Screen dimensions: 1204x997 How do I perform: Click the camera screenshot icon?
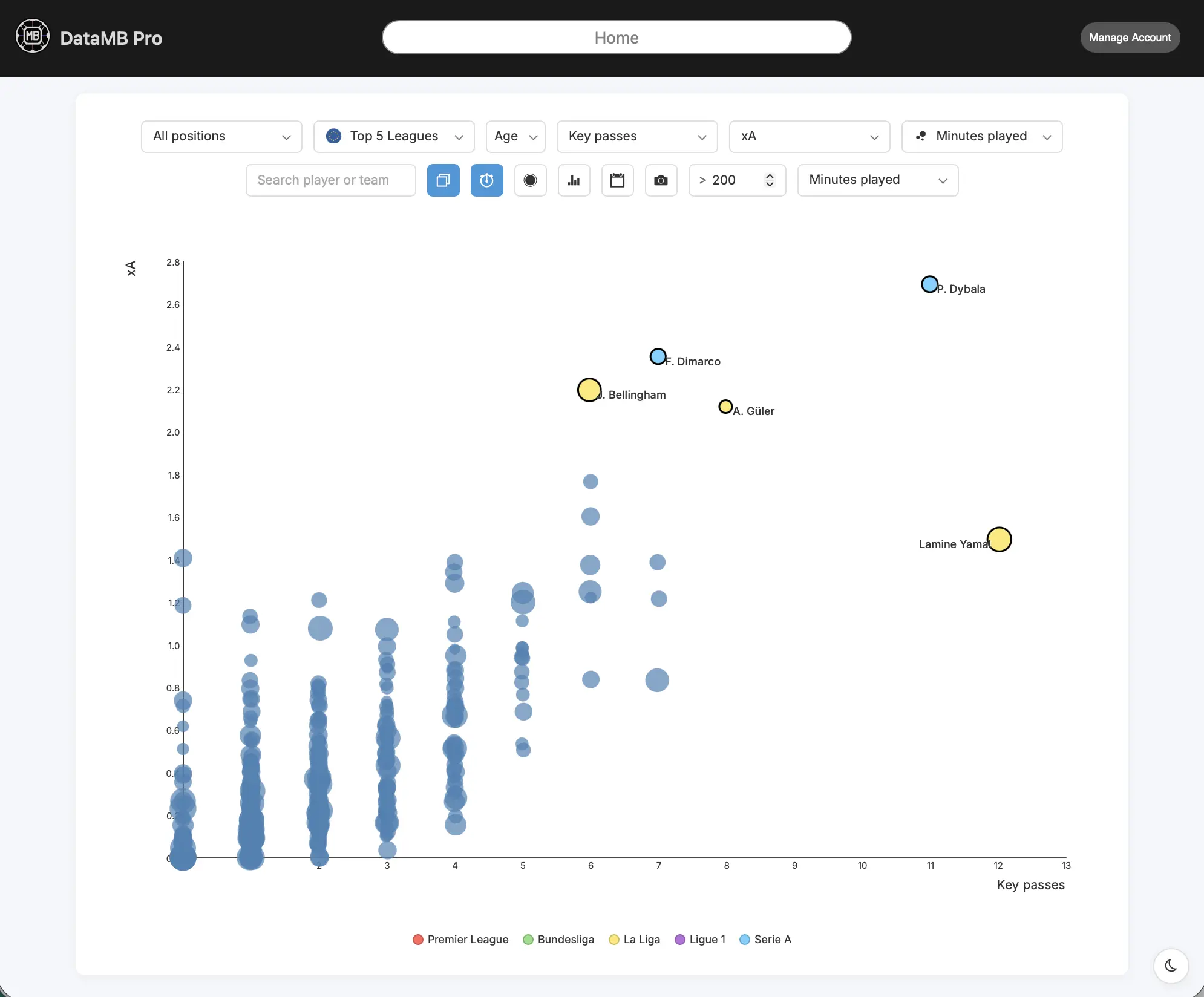pos(661,180)
